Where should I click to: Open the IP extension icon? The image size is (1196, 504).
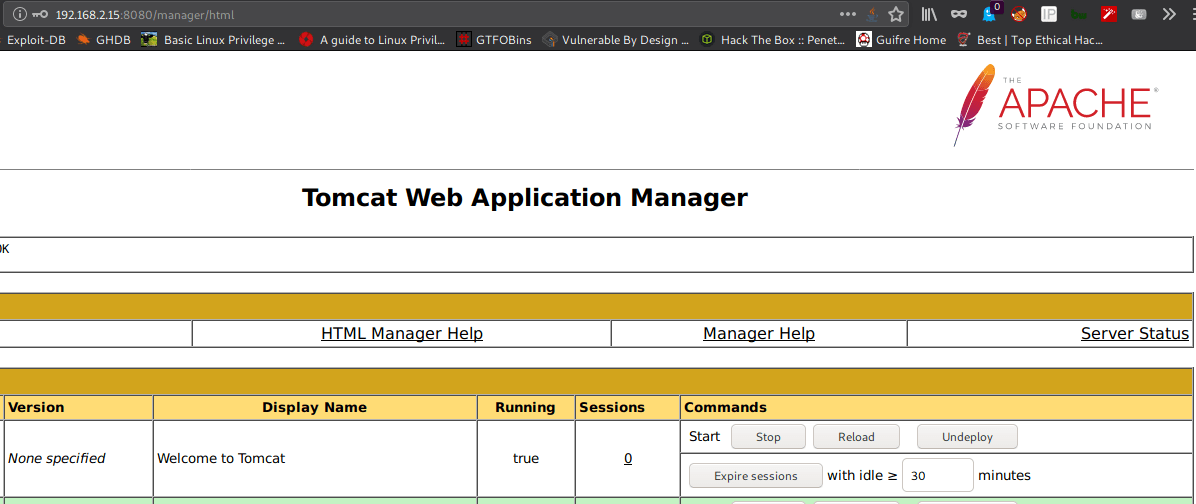click(1049, 14)
